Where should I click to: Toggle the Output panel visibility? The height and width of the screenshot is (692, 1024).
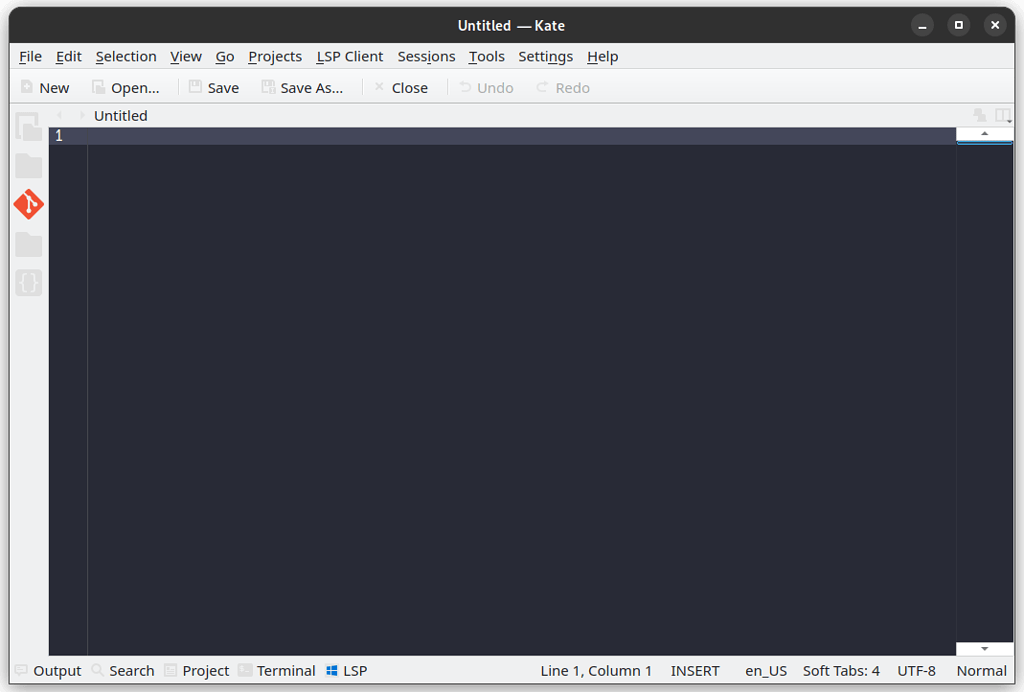click(48, 670)
